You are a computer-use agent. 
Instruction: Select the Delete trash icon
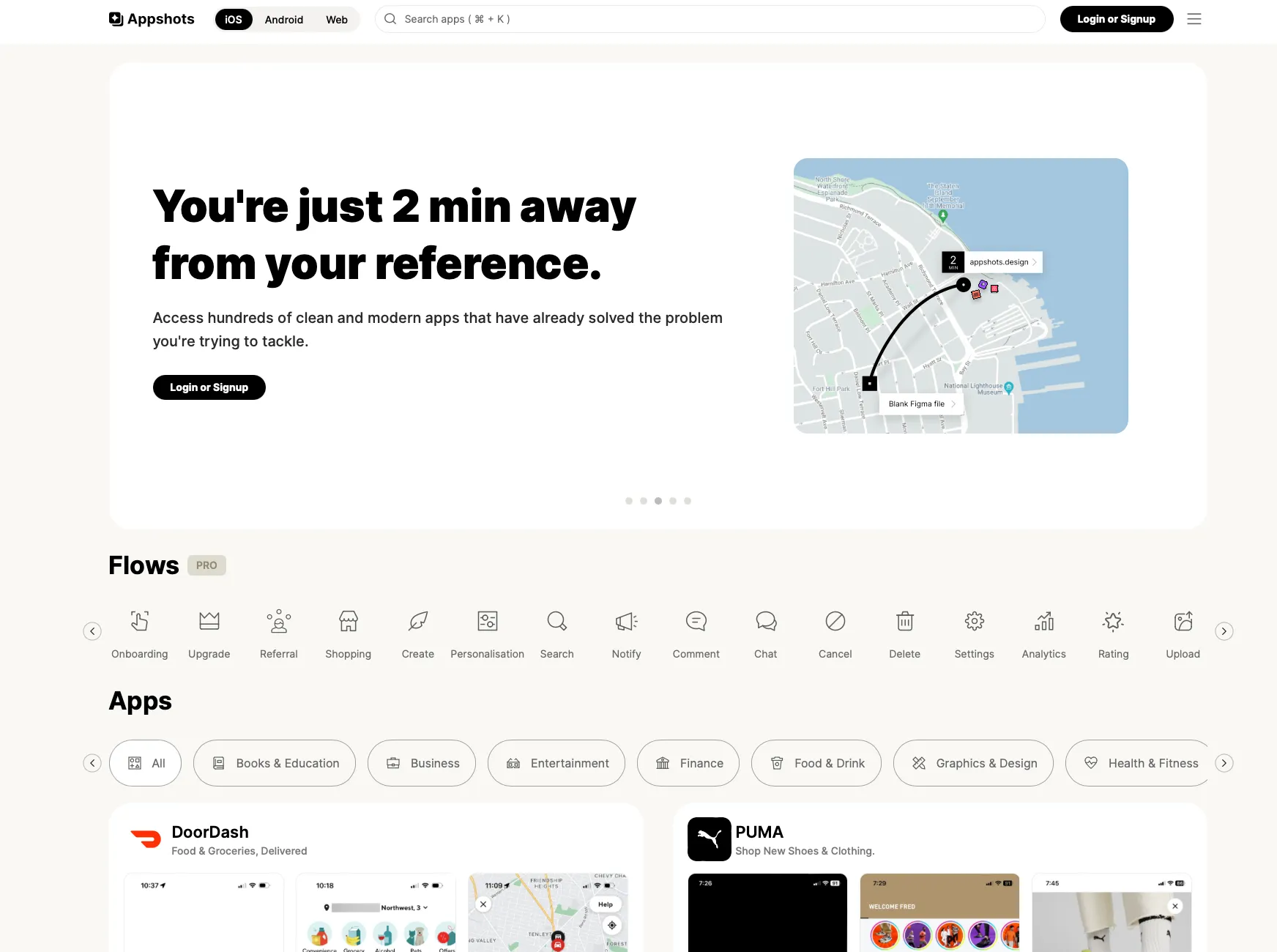[905, 621]
